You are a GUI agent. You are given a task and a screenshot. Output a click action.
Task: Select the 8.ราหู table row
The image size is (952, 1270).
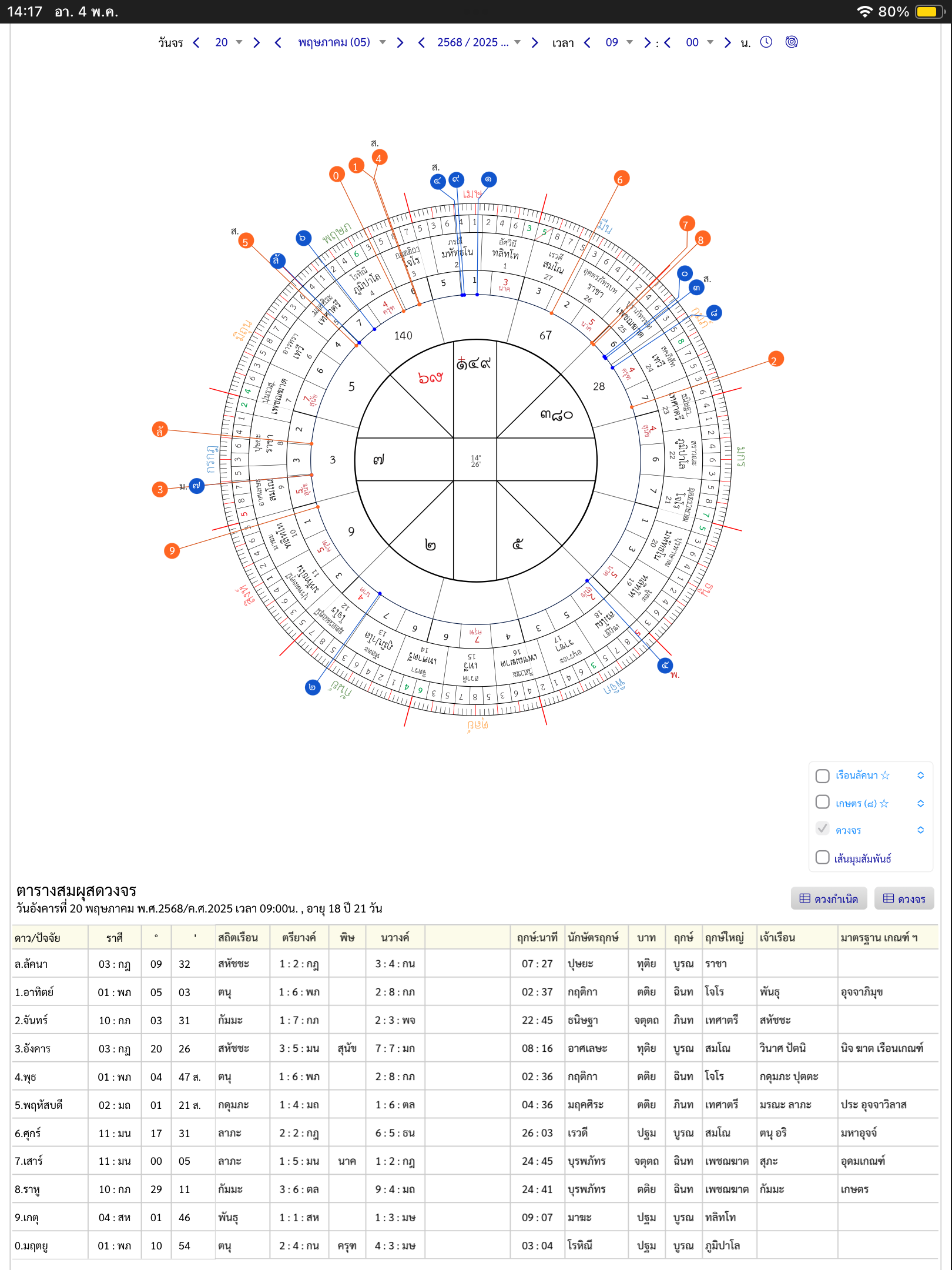[475, 1189]
